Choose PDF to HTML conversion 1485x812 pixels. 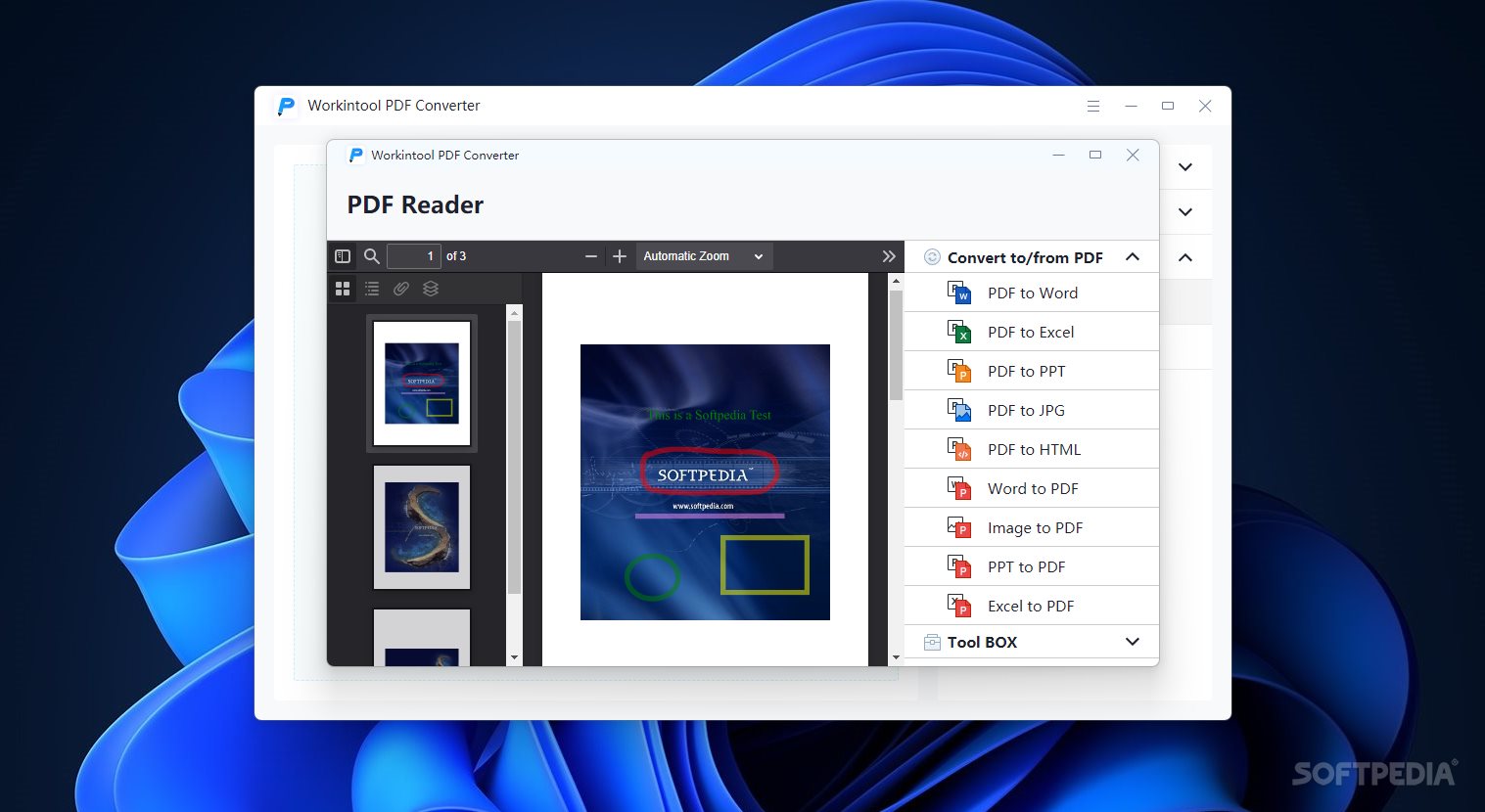[x=1032, y=449]
